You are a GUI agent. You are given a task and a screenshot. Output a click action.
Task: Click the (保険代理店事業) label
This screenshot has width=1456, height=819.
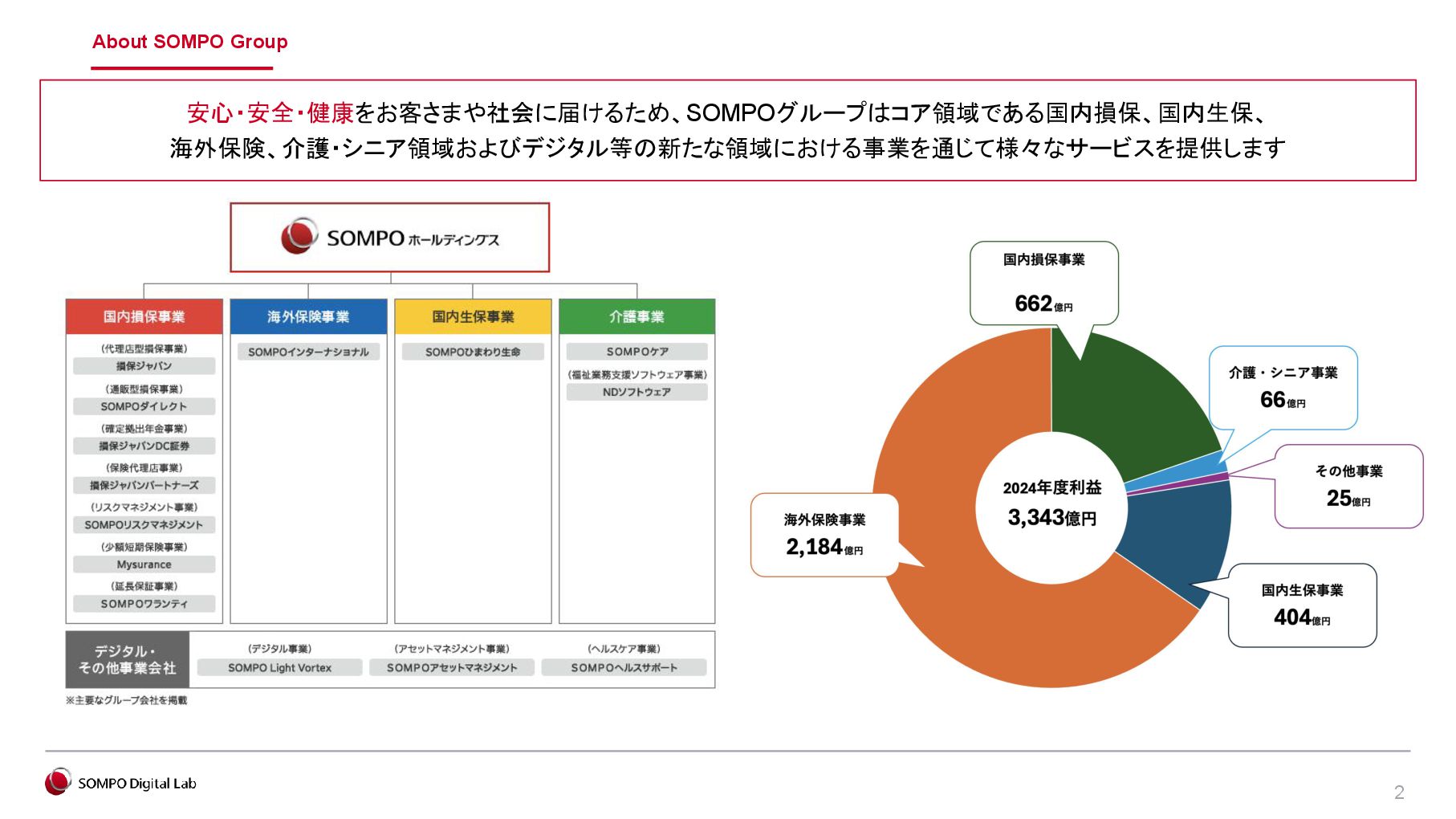[x=144, y=467]
